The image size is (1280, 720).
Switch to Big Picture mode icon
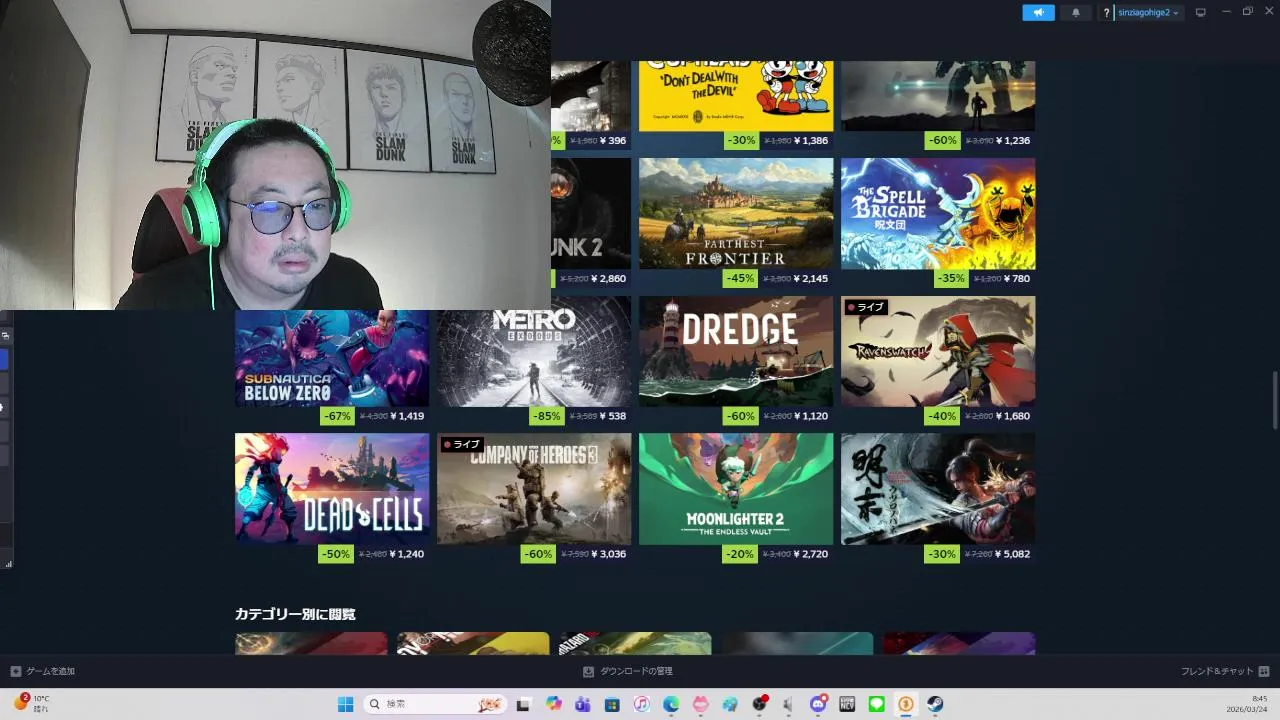[x=1201, y=13]
